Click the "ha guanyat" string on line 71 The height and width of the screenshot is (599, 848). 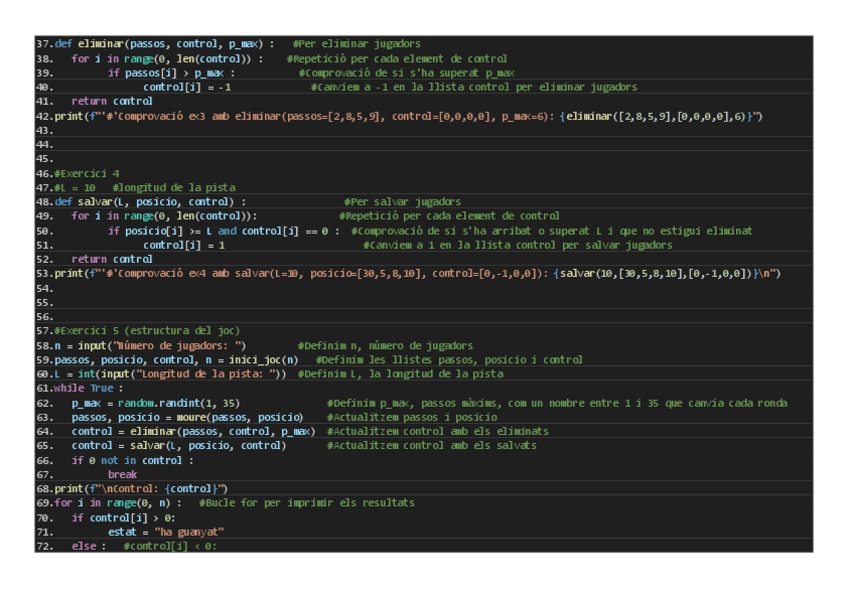click(x=189, y=532)
